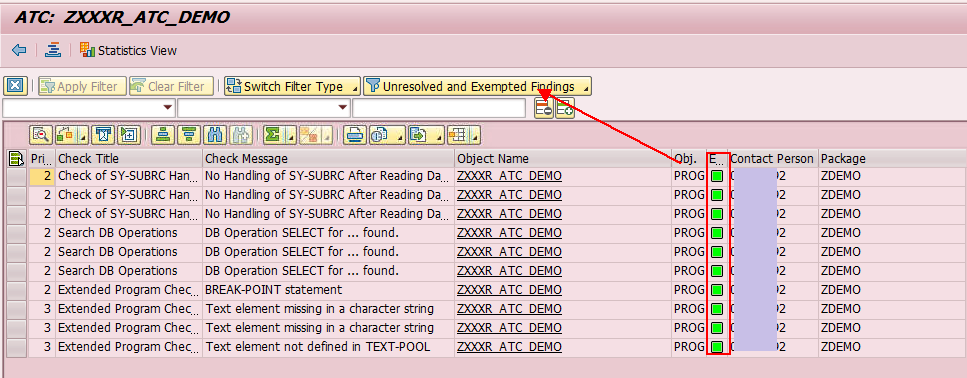
Task: Click the Package column header
Action: pos(892,158)
